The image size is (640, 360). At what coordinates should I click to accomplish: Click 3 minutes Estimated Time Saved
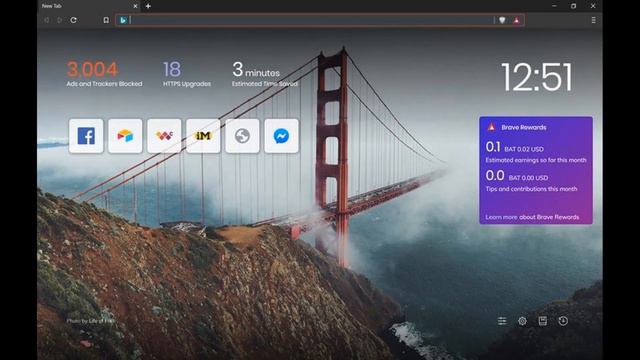click(x=264, y=74)
